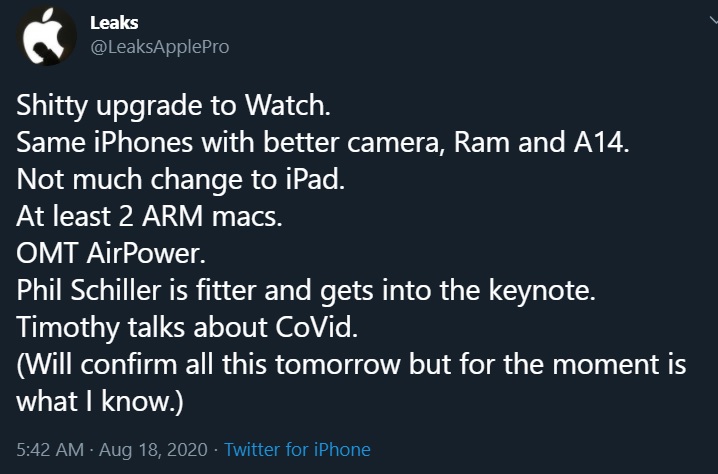718x474 pixels.
Task: Click the "Same iPhones" text
Action: (86, 141)
